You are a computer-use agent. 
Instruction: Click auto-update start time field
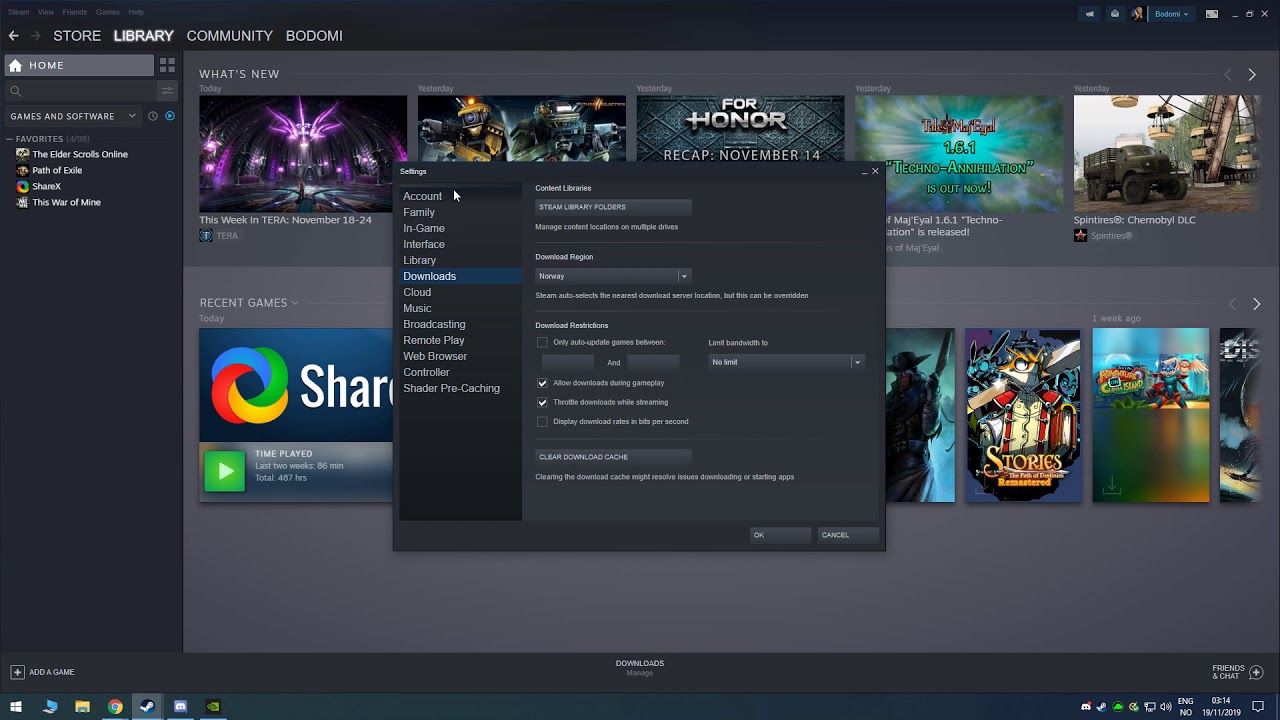tap(568, 362)
